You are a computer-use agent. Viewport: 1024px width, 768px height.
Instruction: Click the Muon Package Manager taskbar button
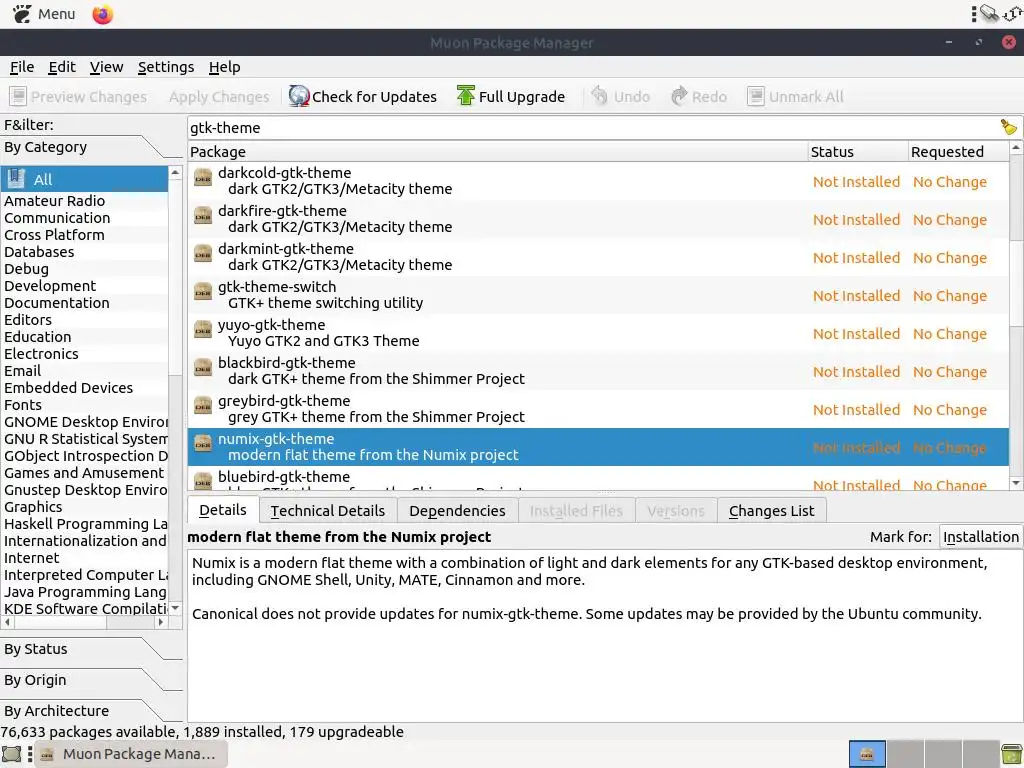131,754
